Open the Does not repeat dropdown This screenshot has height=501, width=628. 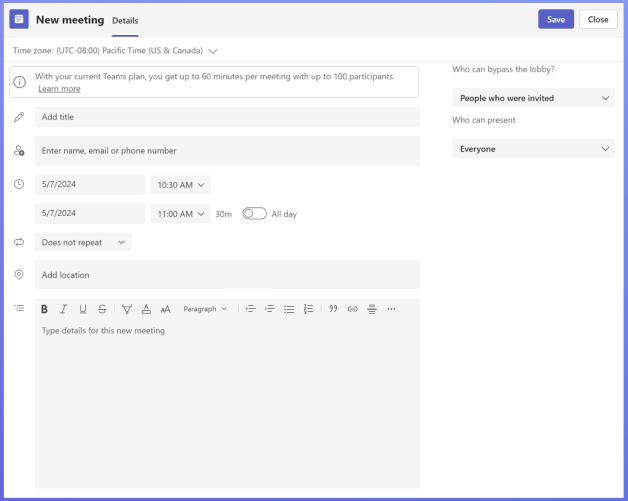click(83, 242)
